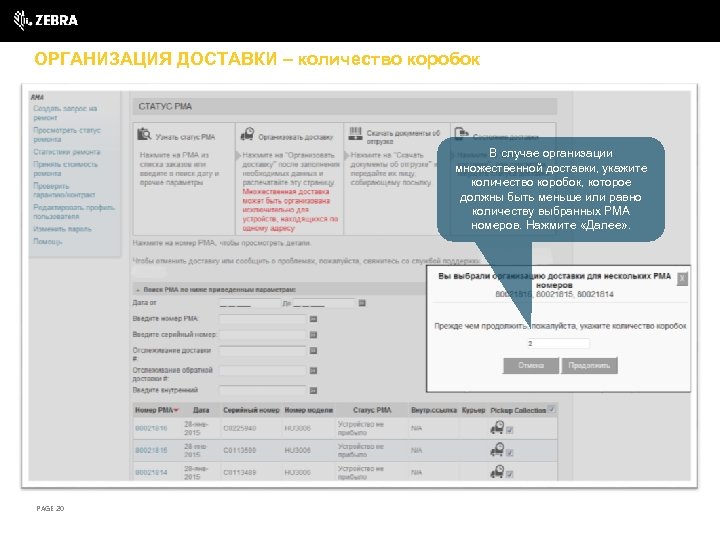Collapse the 'Поиск РМА по ниже приведенным параметрам' section

[x=137, y=290]
